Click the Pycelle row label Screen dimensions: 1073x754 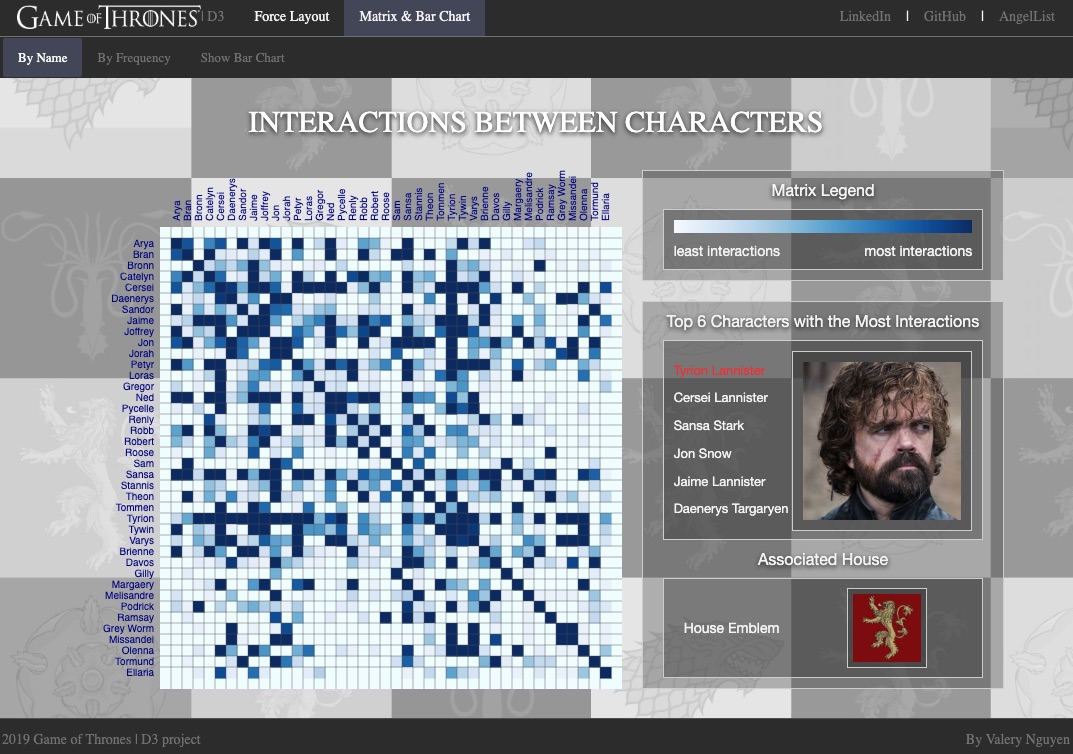coord(138,408)
